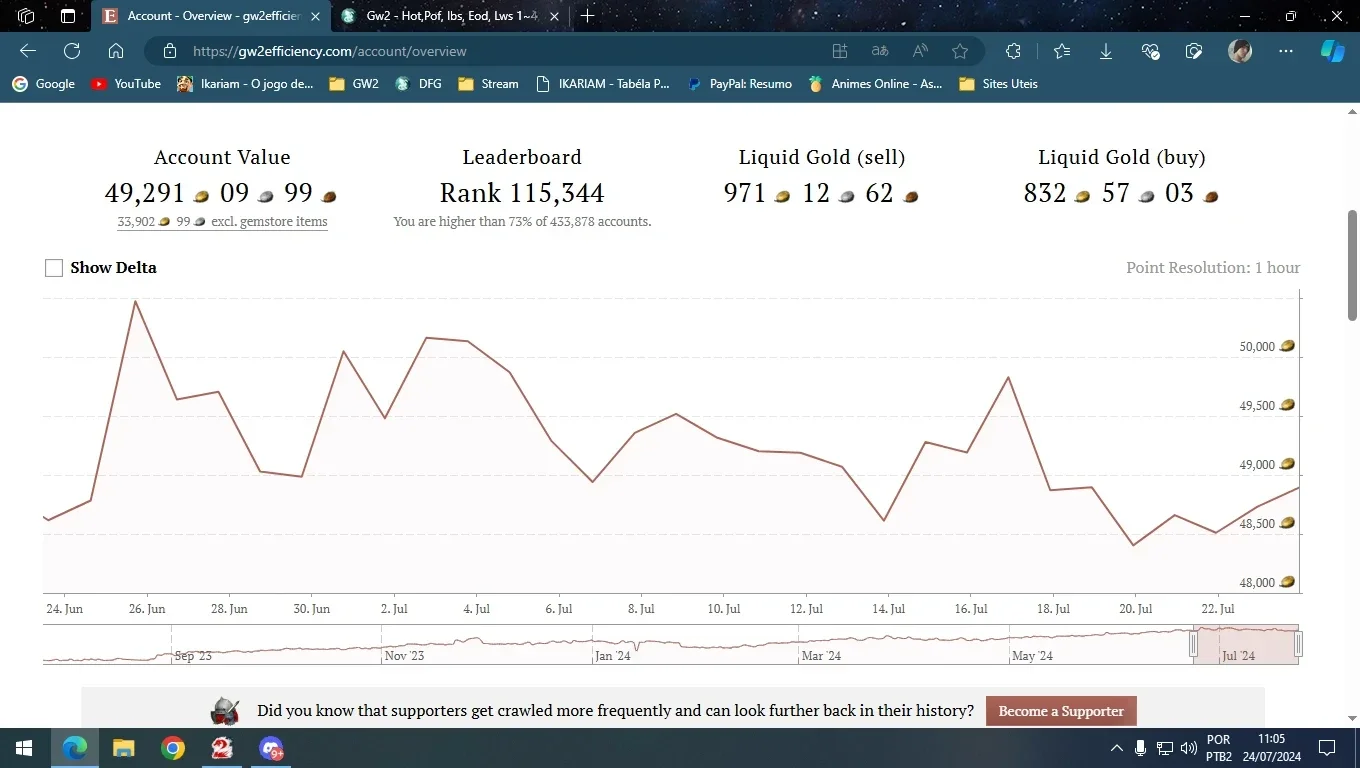Expand the Stream bookmarks folder
Viewport: 1360px width, 768px height.
488,84
